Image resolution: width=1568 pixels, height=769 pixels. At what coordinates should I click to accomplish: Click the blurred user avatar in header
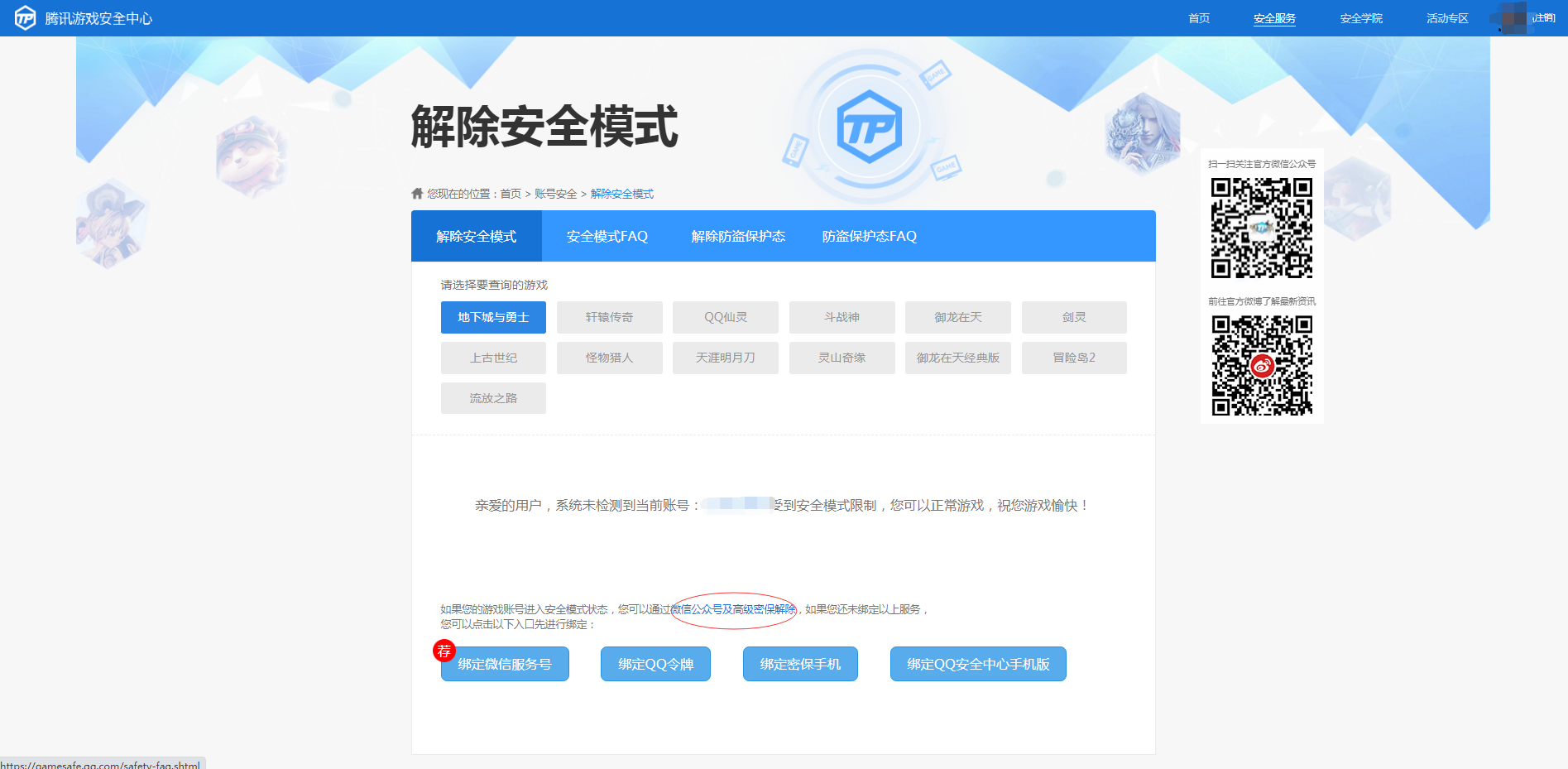click(1513, 18)
